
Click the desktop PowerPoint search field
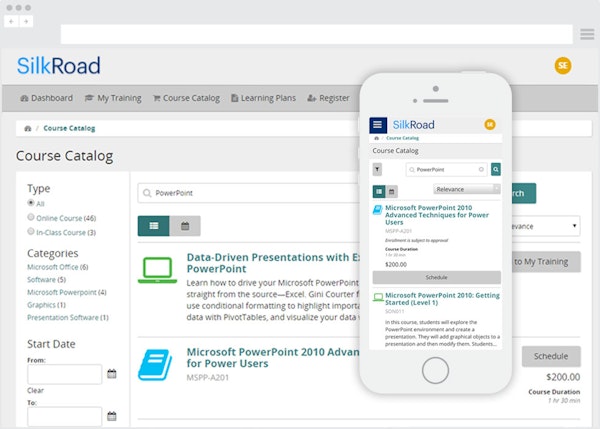pyautogui.click(x=249, y=193)
